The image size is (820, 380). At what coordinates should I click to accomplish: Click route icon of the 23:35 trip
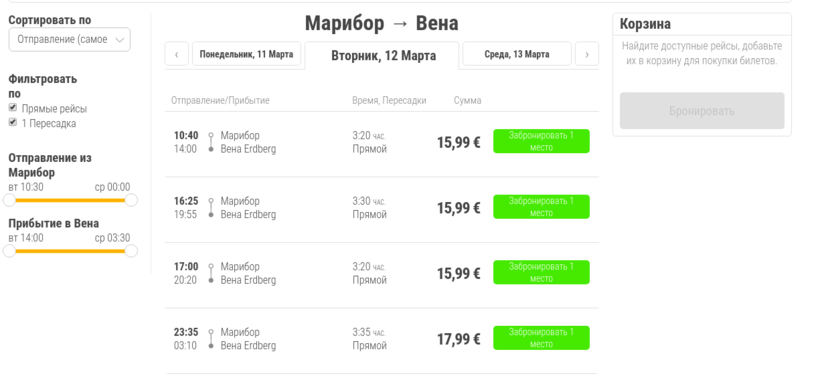pos(211,339)
